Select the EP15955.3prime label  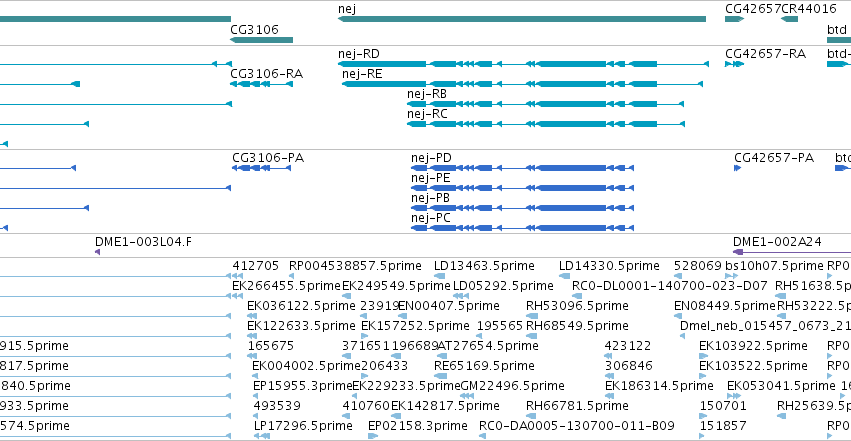click(x=303, y=386)
